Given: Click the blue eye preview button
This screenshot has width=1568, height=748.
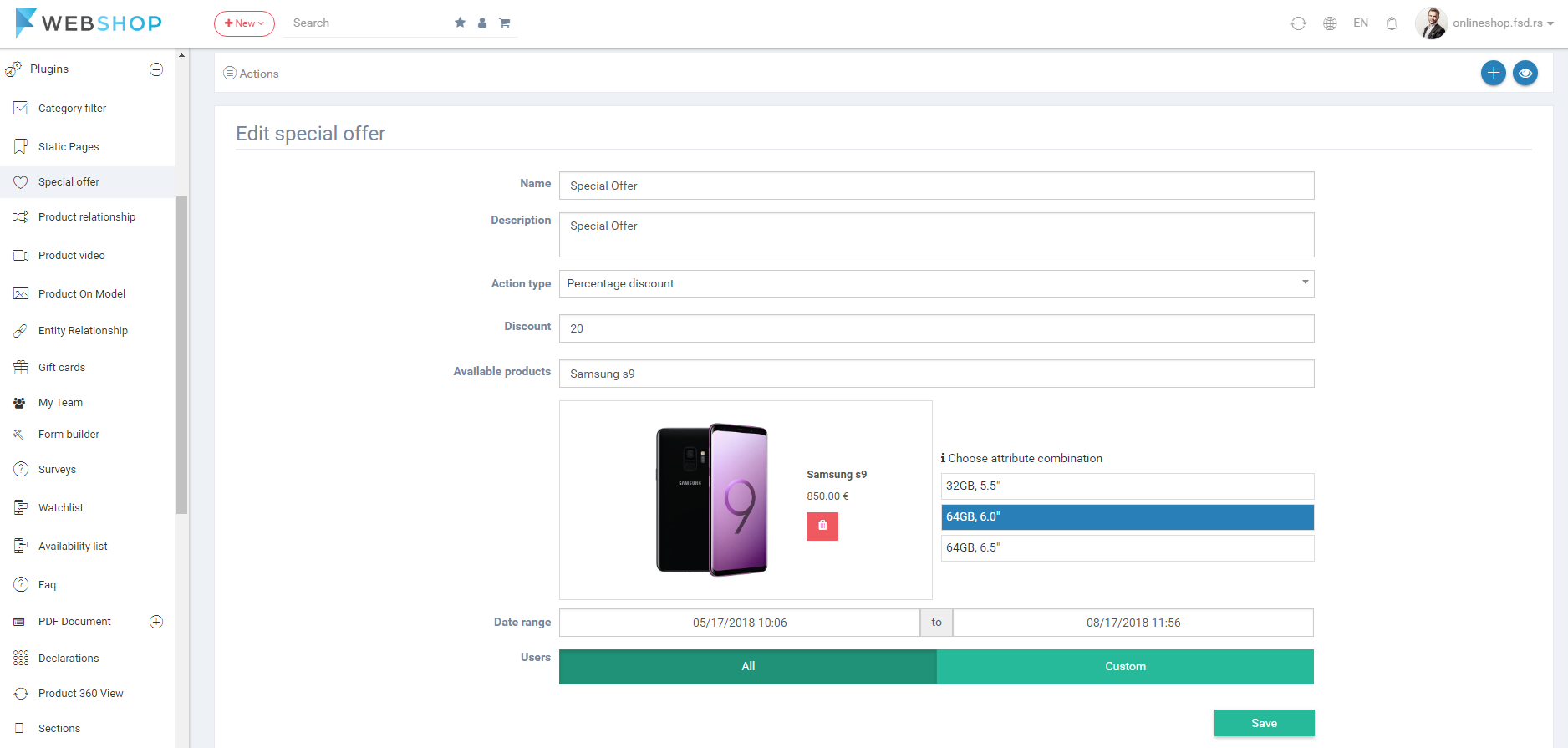Looking at the screenshot, I should coord(1525,73).
